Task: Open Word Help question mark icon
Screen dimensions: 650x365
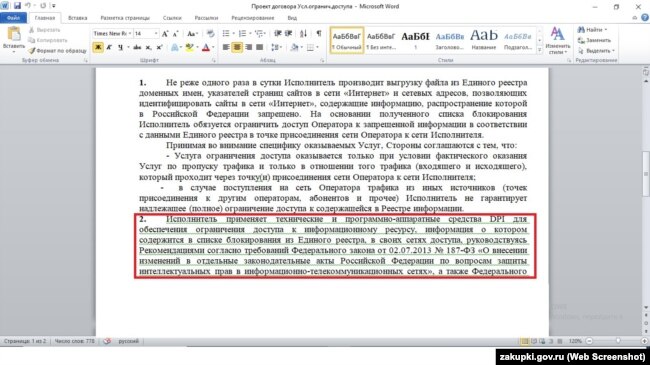Action: [645, 17]
